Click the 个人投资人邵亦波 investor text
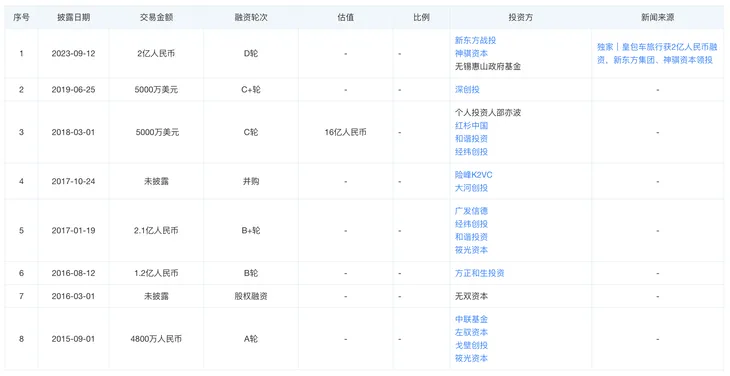 [487, 113]
